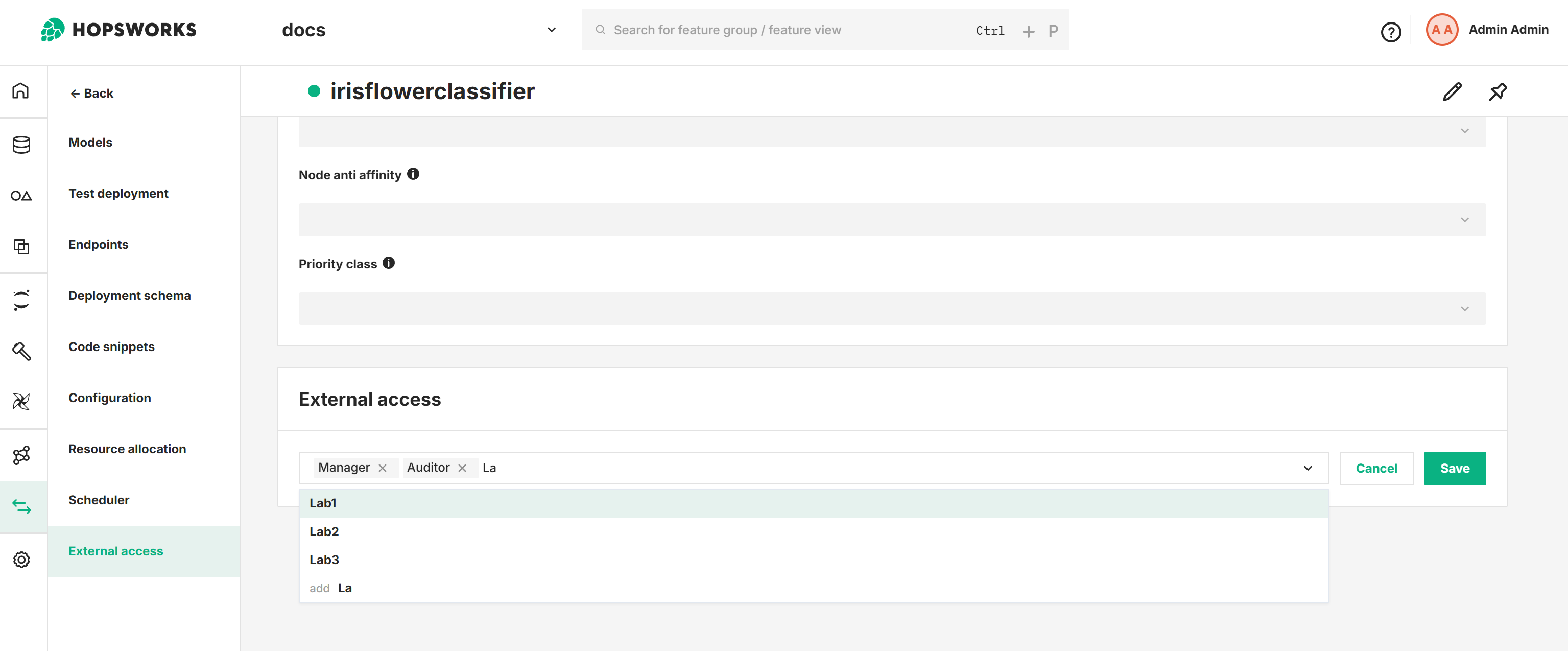Go to Deployment schema section
Screen dimensions: 1568x651
[x=130, y=295]
